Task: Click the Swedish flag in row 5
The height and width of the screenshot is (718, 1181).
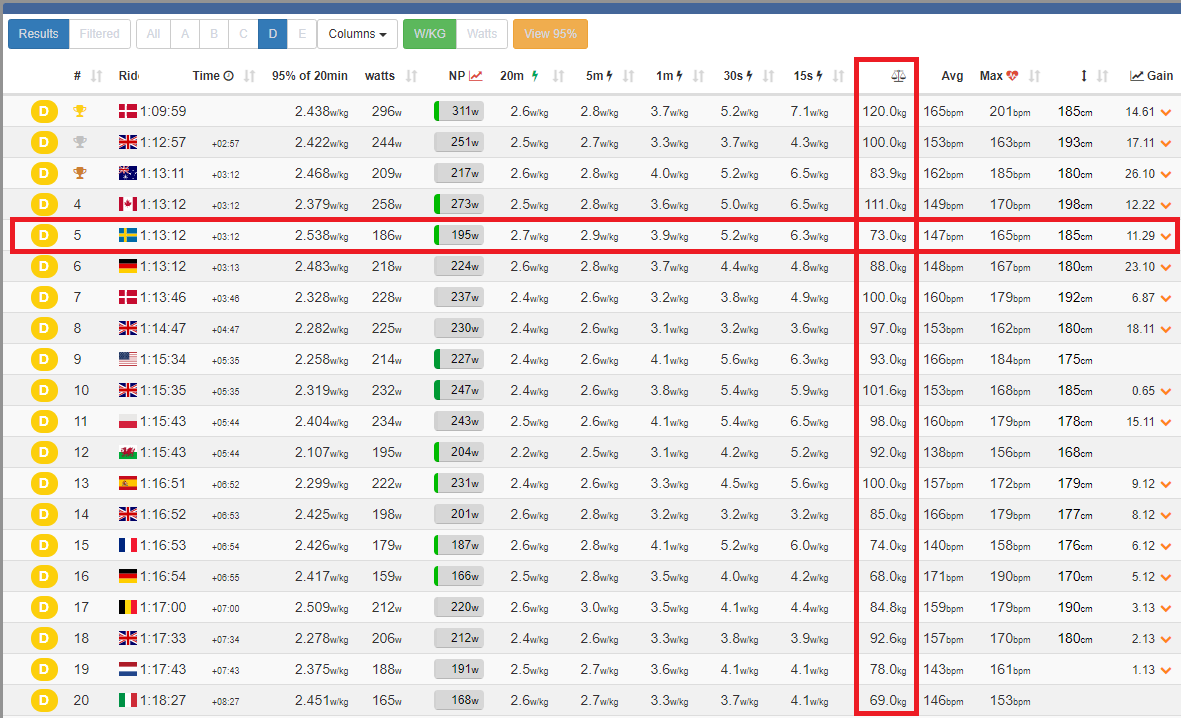Action: pyautogui.click(x=128, y=236)
